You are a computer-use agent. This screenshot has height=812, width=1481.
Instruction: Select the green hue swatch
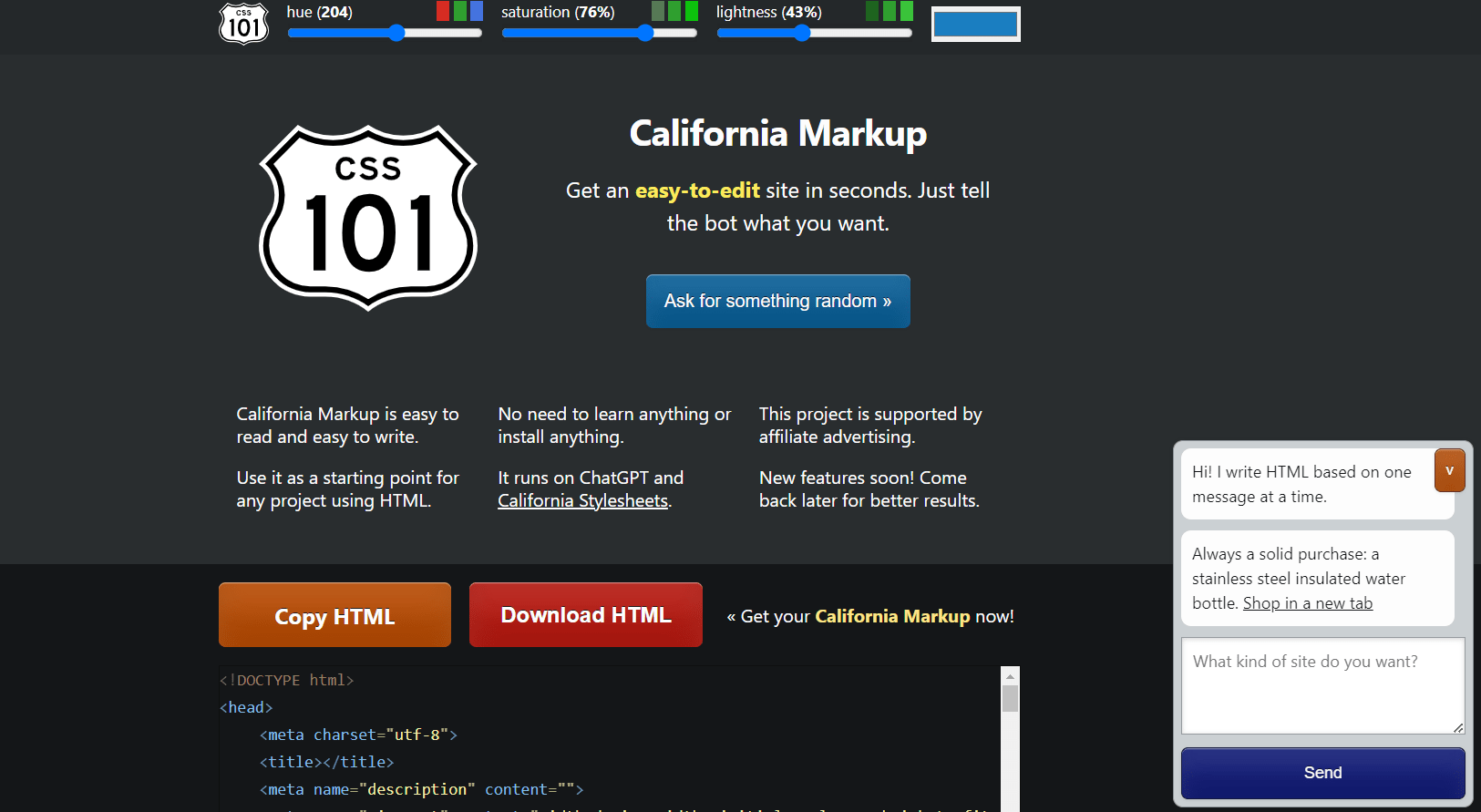point(460,11)
